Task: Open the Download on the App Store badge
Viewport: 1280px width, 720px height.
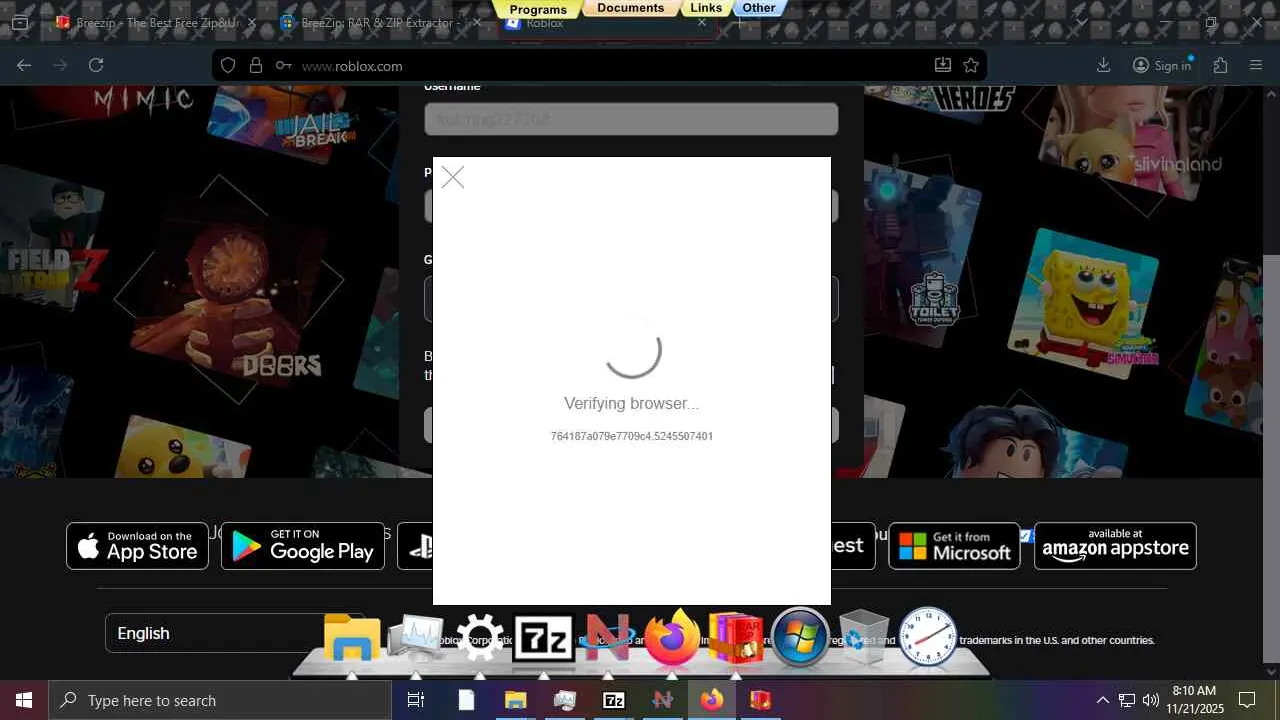Action: 137,546
